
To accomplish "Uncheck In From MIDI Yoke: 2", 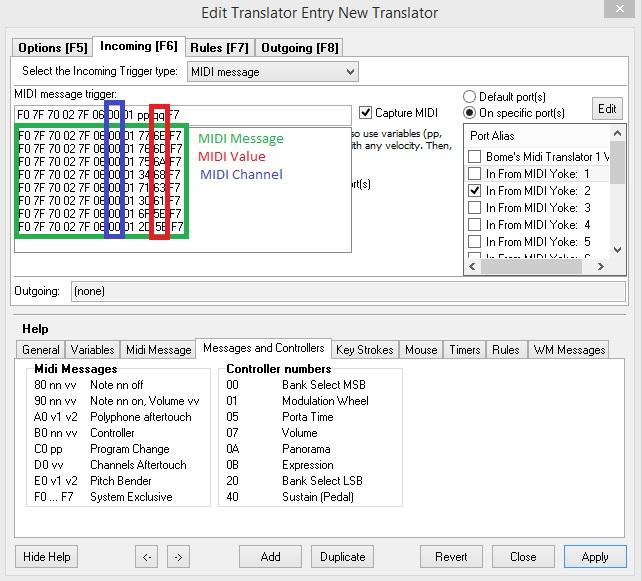I will pos(475,191).
